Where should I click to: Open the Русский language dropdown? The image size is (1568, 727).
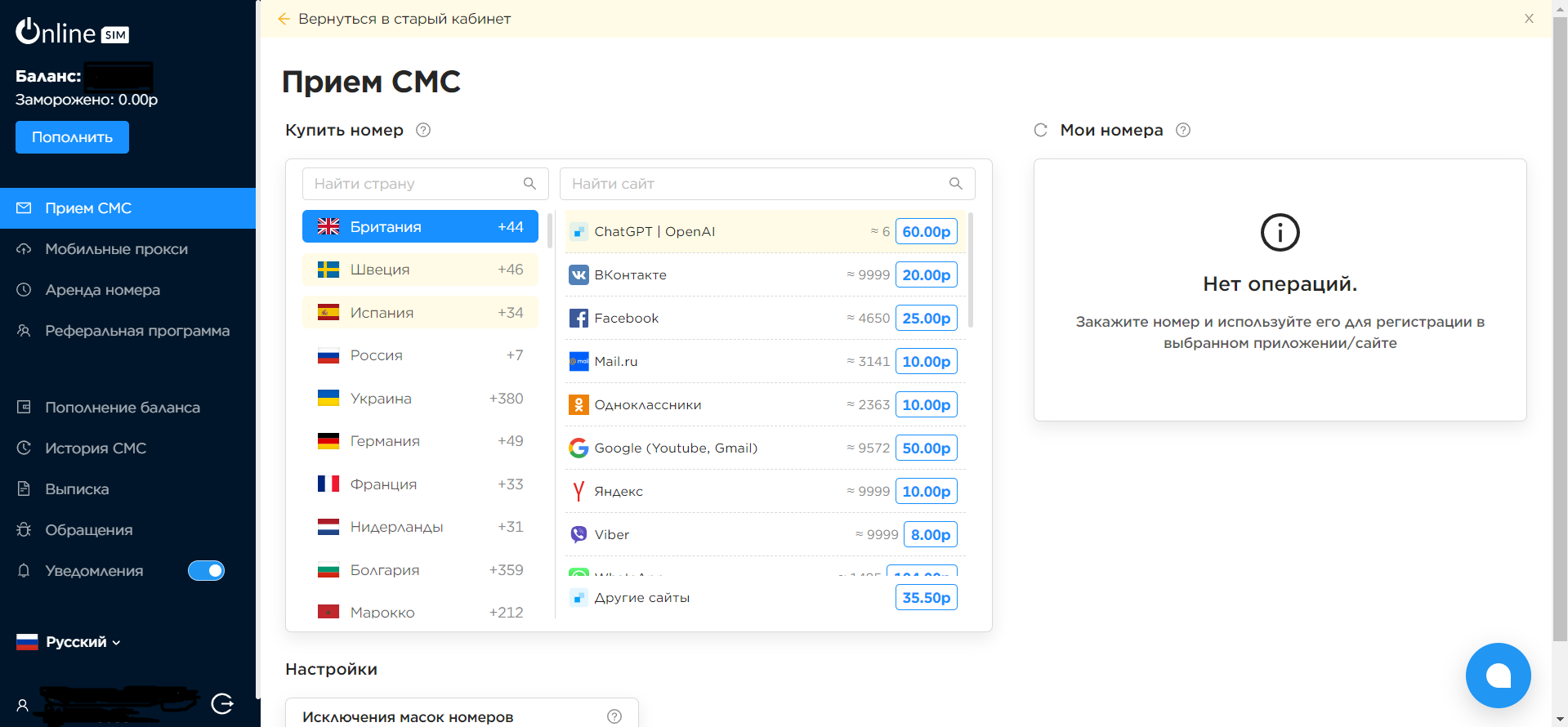[x=69, y=642]
